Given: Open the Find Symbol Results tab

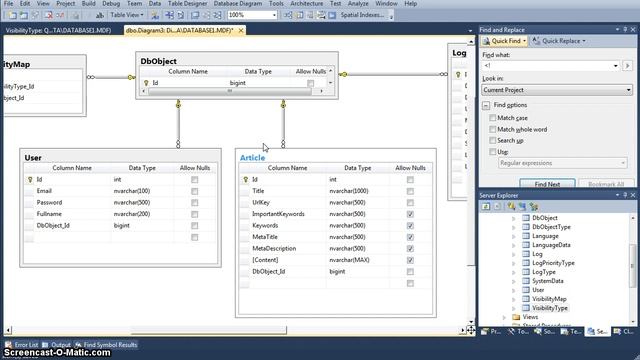Looking at the screenshot, I should [105, 345].
